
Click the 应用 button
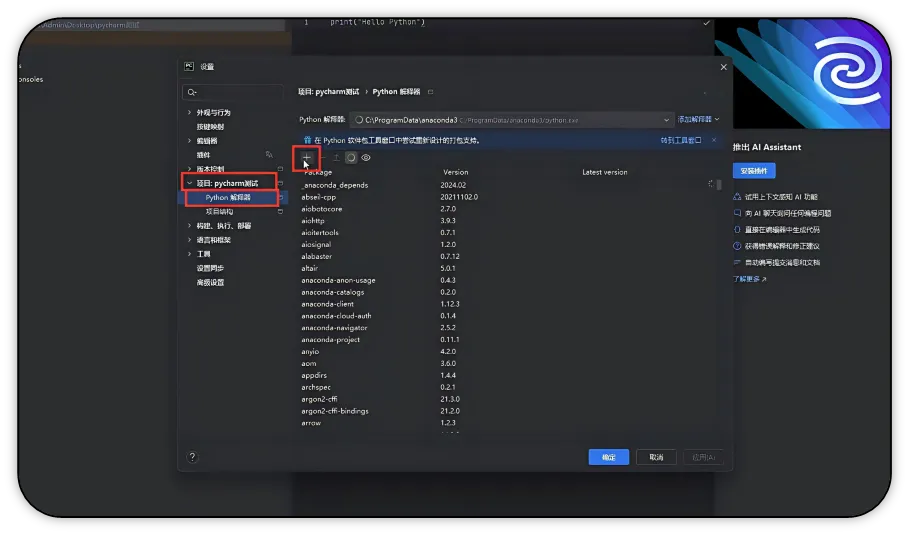pyautogui.click(x=703, y=457)
